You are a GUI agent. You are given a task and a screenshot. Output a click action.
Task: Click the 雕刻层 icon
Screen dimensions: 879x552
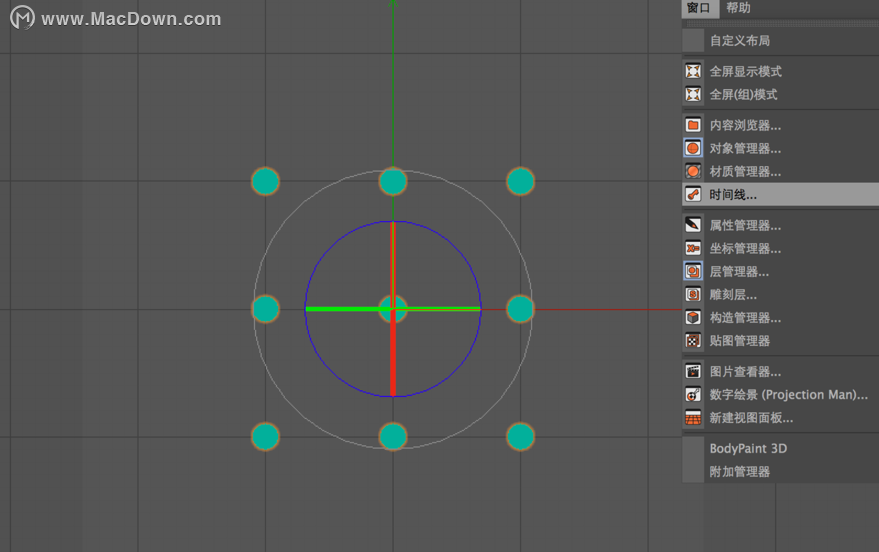[x=693, y=294]
